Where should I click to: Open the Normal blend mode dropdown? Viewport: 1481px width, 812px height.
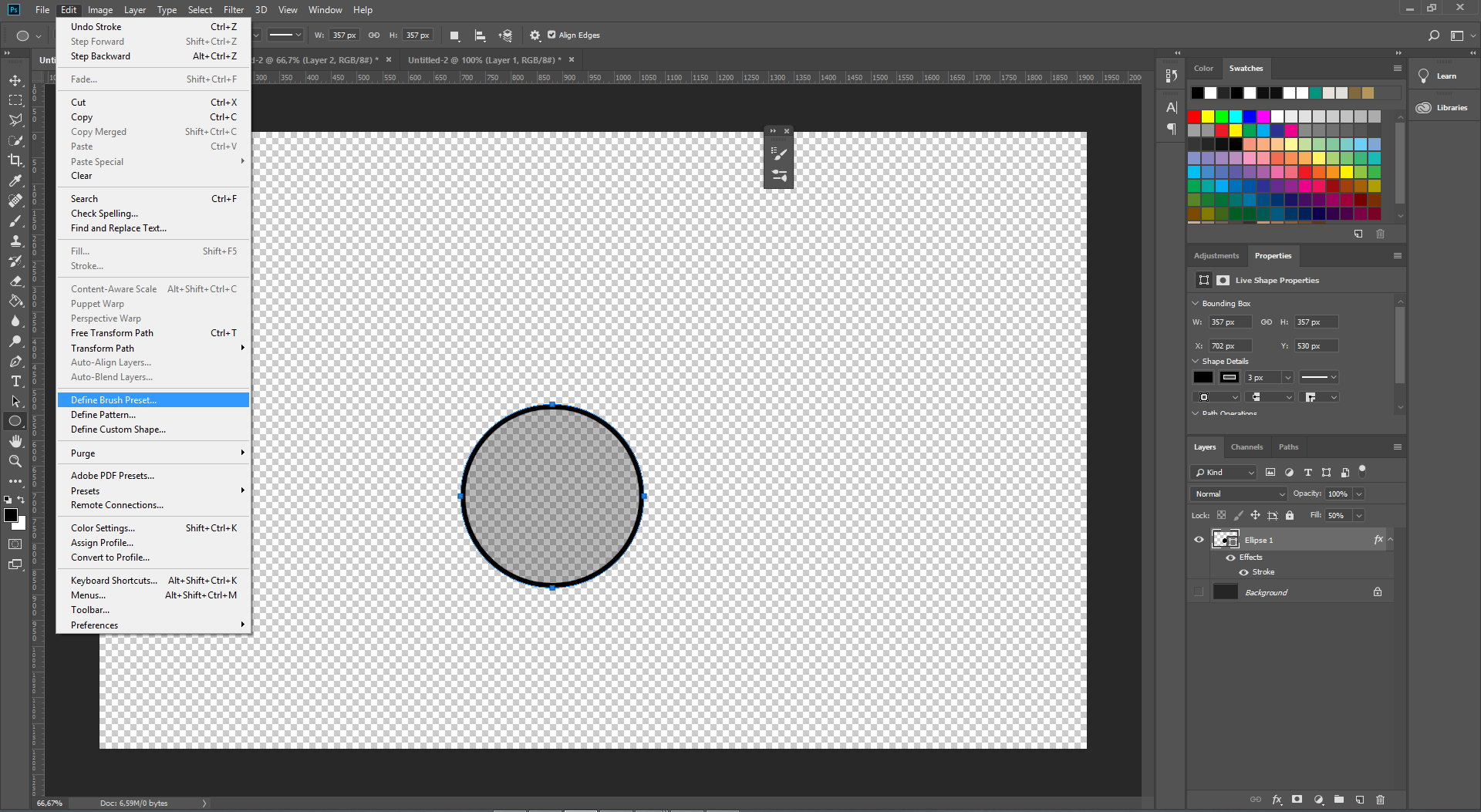click(1239, 494)
